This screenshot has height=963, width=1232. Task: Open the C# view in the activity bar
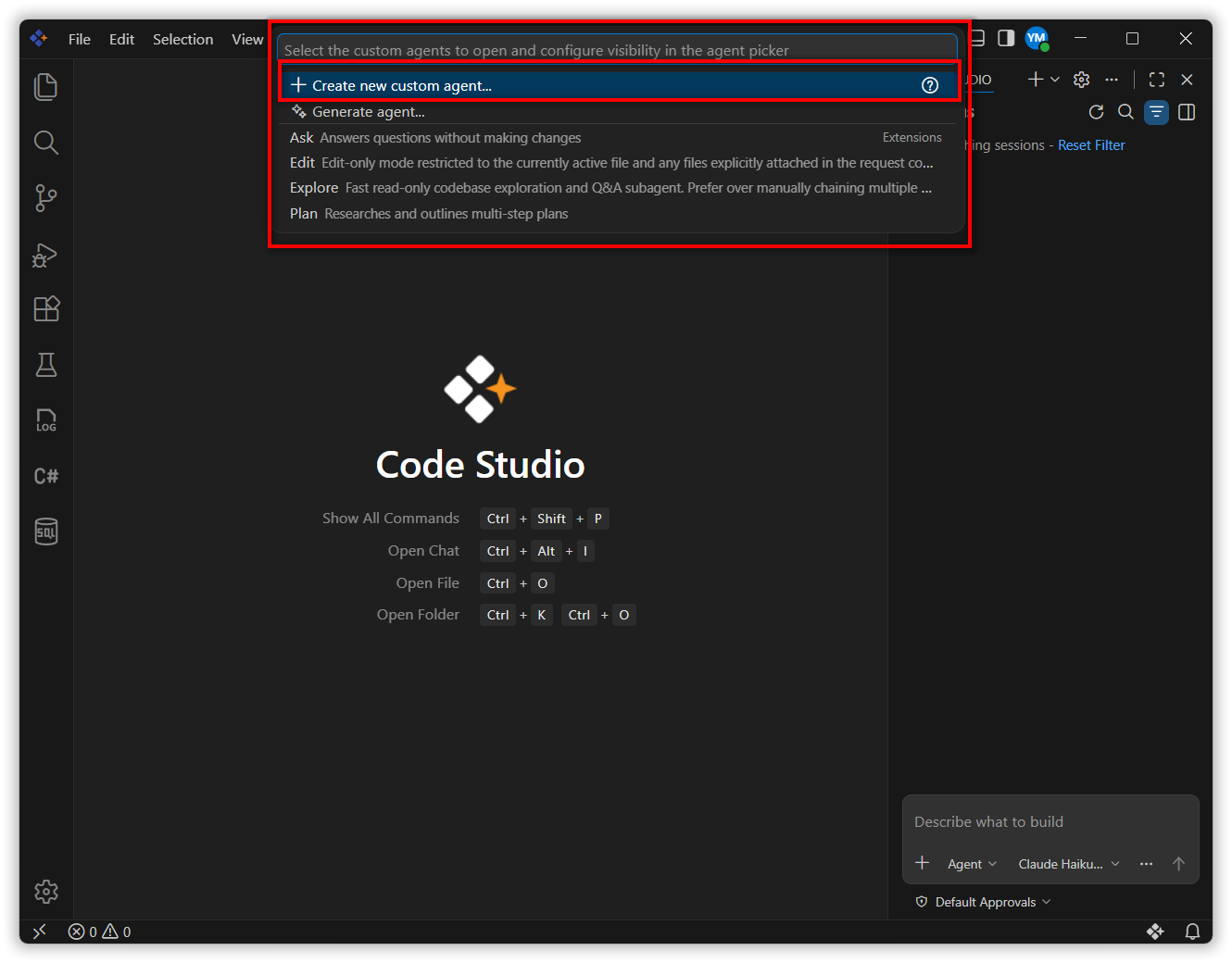(x=45, y=476)
